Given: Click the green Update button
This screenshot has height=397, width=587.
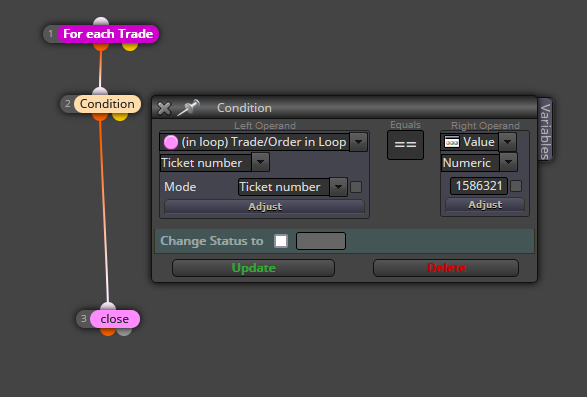Looking at the screenshot, I should coord(253,268).
